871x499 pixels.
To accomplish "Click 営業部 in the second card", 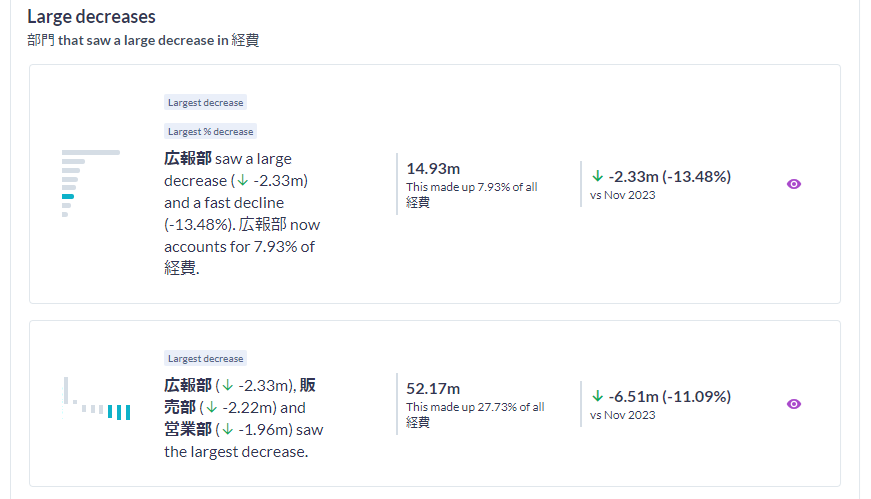I will tap(188, 430).
